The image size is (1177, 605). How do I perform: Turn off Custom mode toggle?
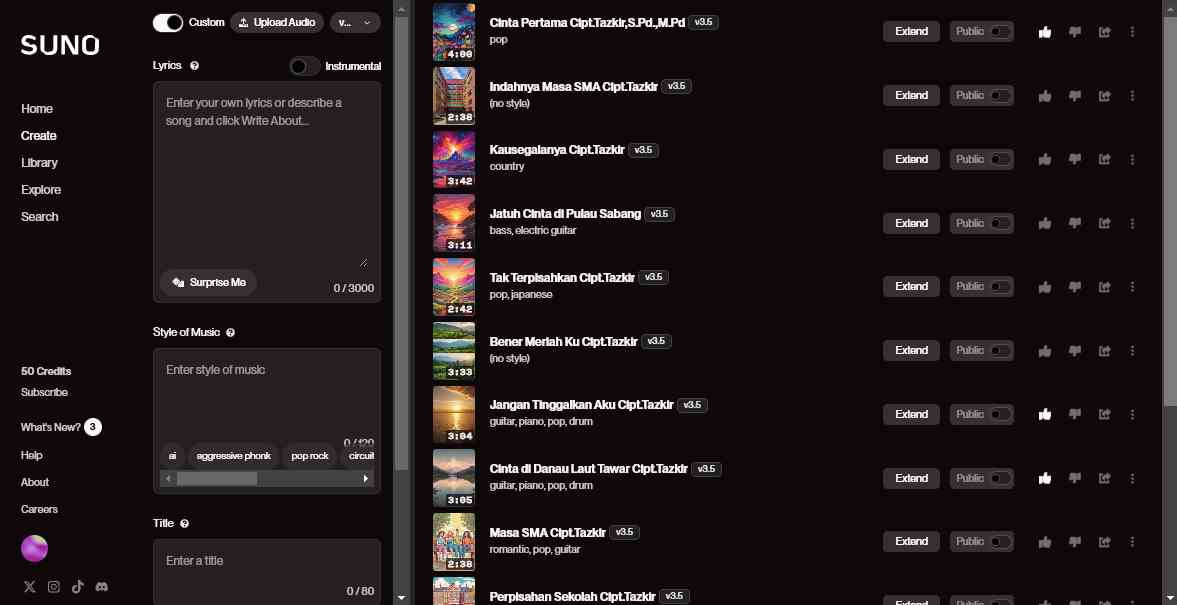coord(168,22)
